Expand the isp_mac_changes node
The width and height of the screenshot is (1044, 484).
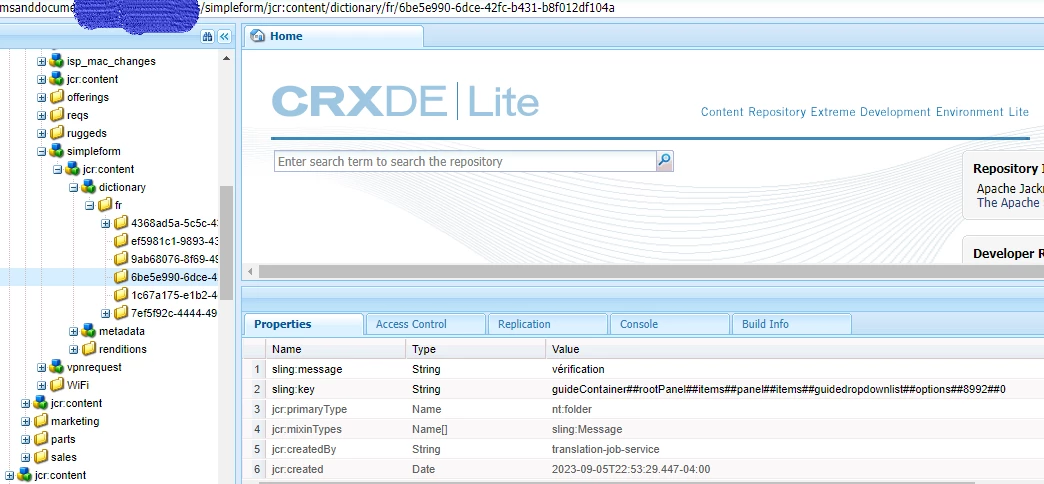coord(41,61)
